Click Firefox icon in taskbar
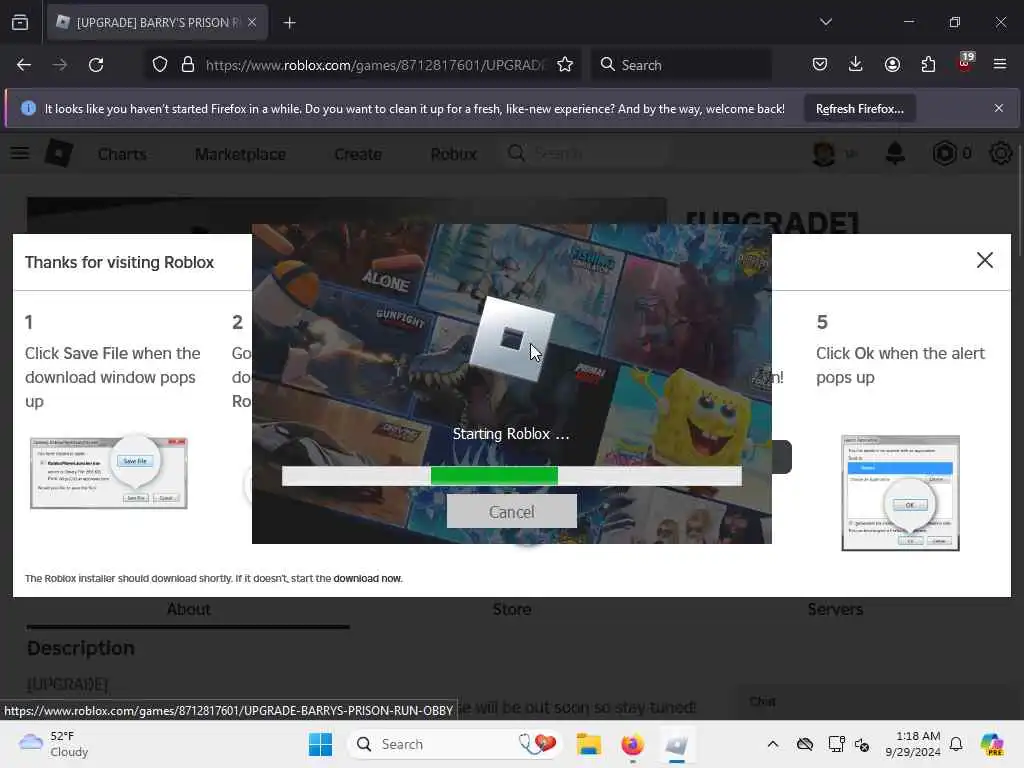Screen dimensions: 1024x768 632,744
